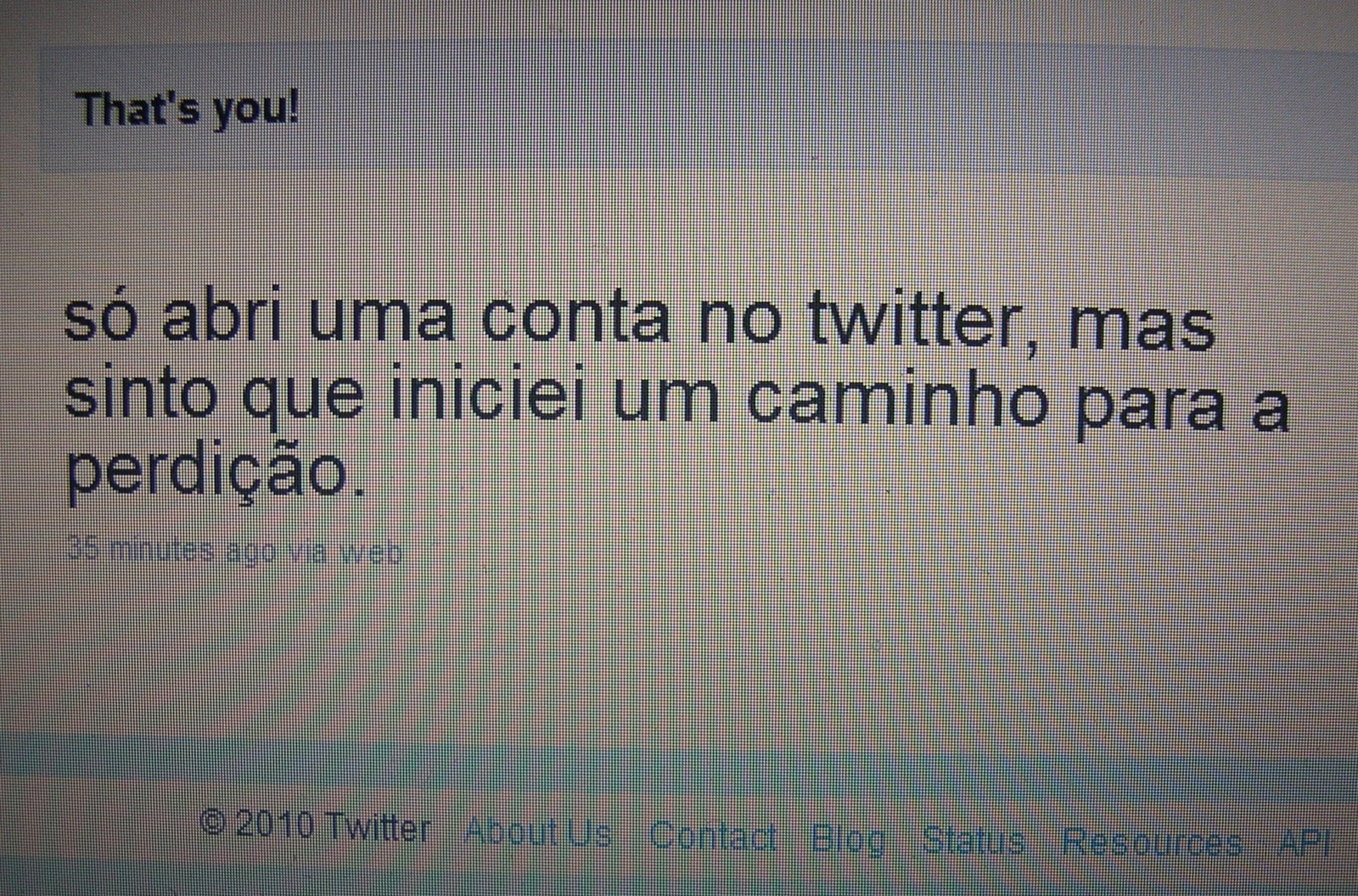Click the 'web' source link under tweet
1358x896 pixels.
[369, 552]
